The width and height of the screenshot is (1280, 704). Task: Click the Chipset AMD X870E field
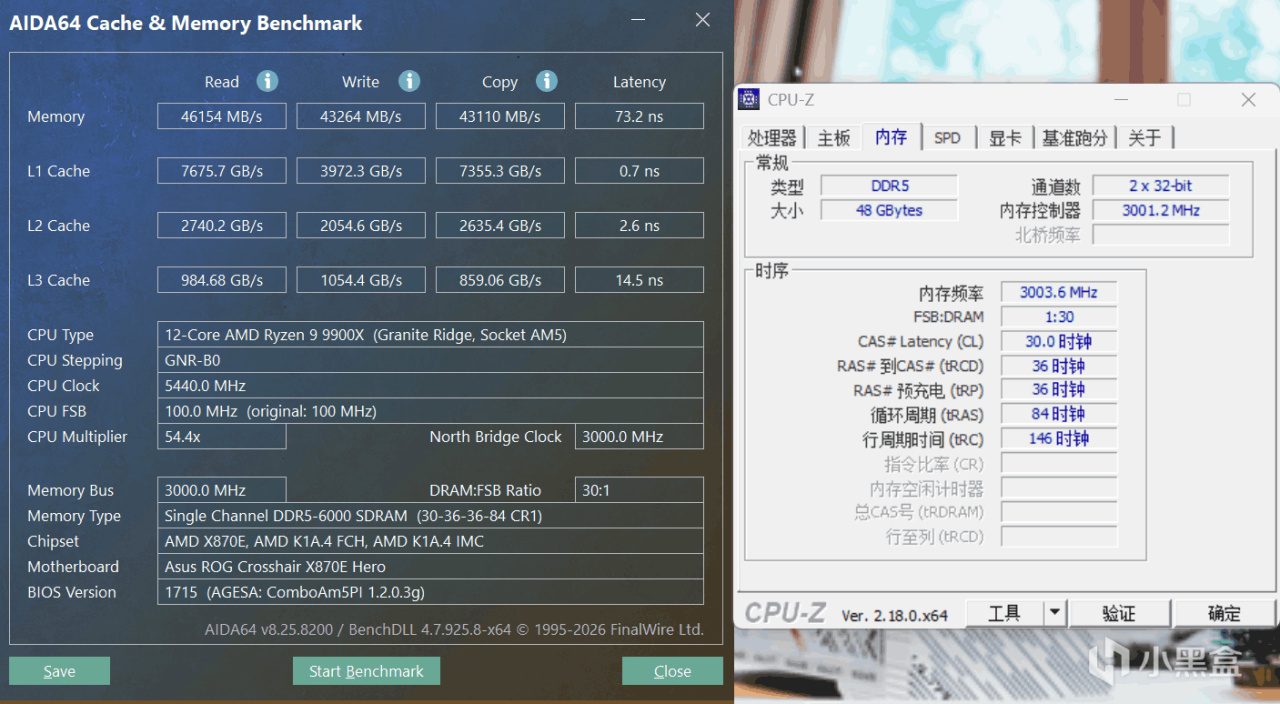tap(430, 541)
